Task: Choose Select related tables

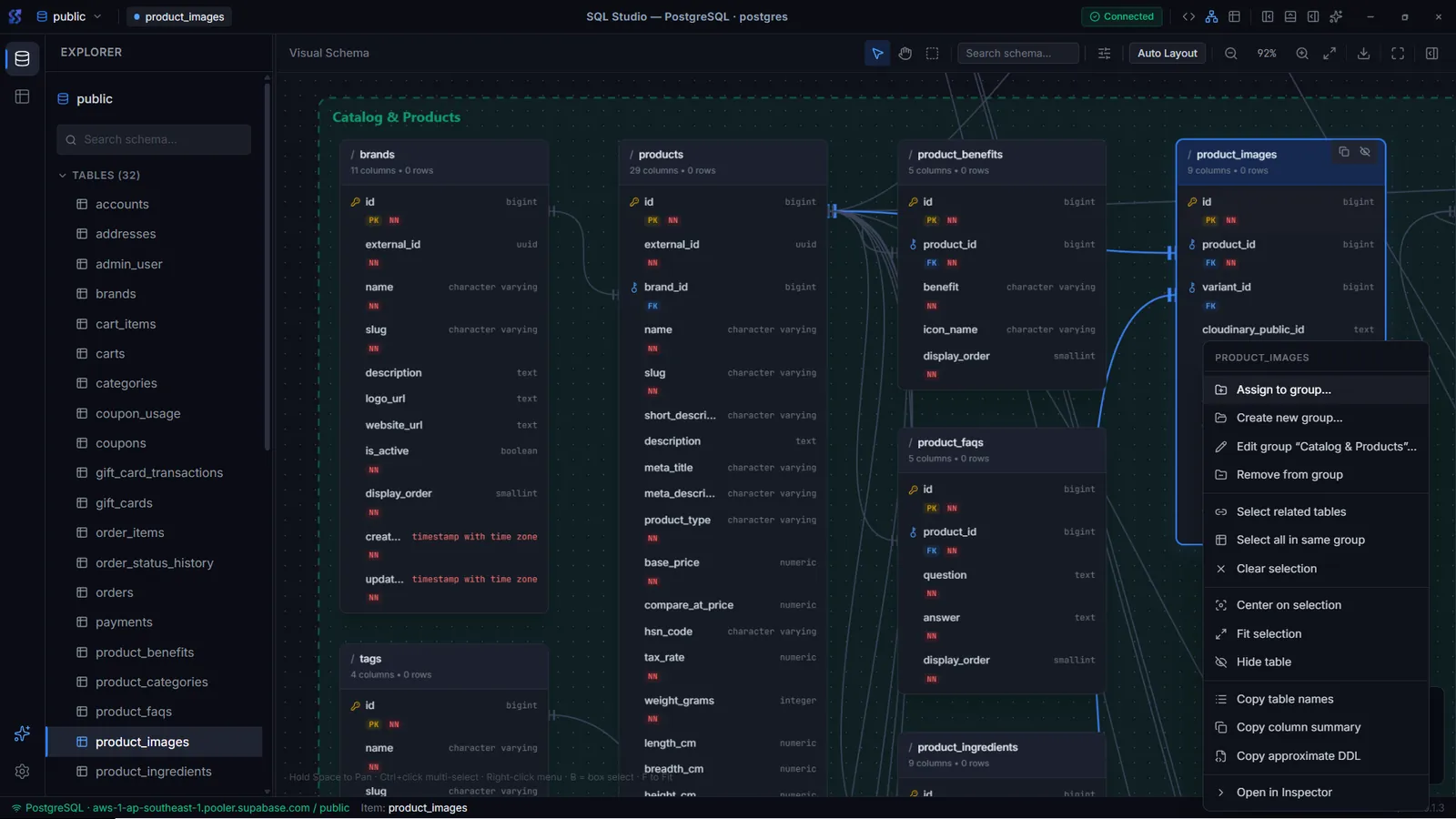Action: tap(1316, 512)
